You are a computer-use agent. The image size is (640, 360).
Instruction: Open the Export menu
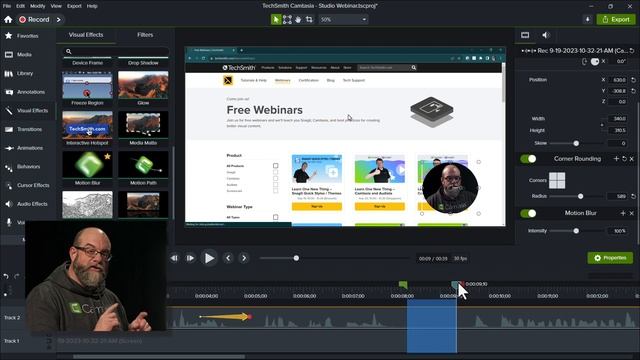[x=74, y=6]
